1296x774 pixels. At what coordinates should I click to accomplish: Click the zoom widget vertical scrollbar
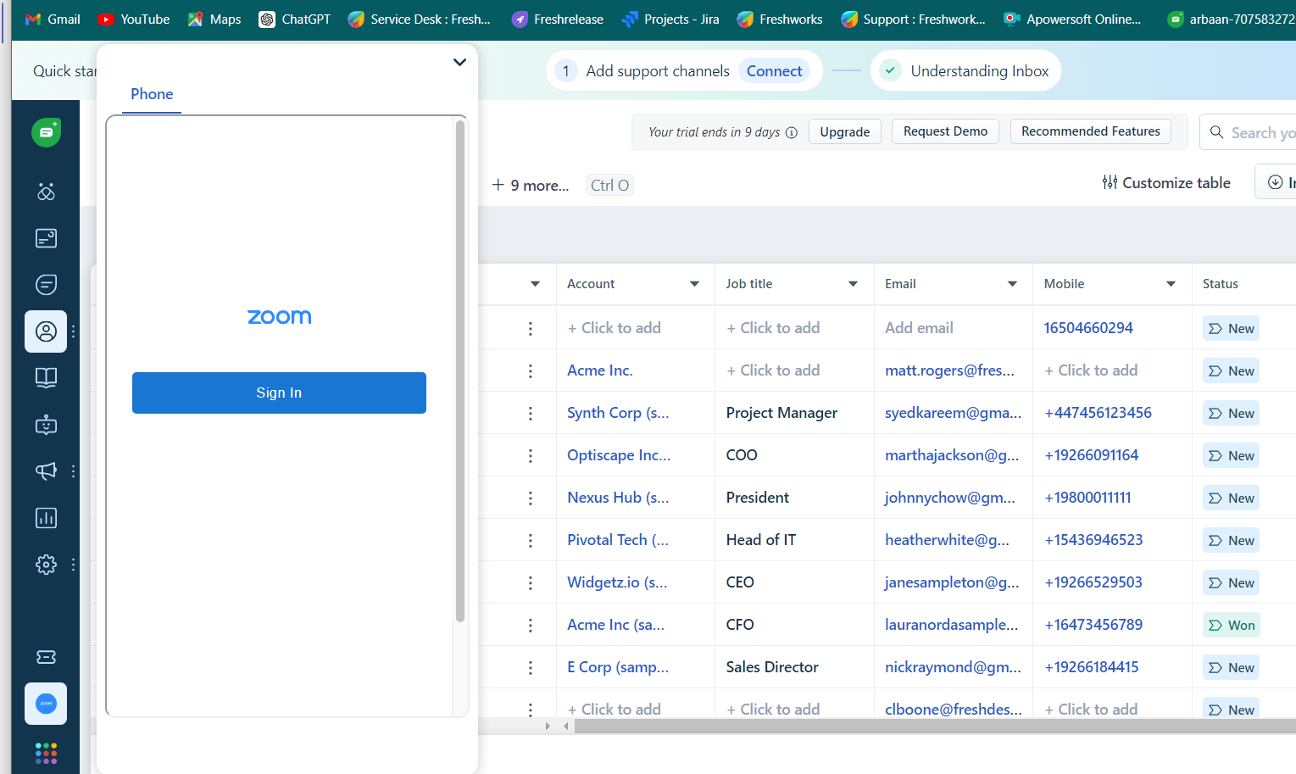460,371
